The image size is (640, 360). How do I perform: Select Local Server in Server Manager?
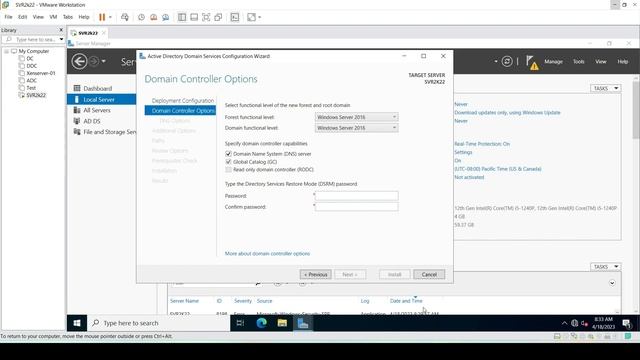(102, 99)
